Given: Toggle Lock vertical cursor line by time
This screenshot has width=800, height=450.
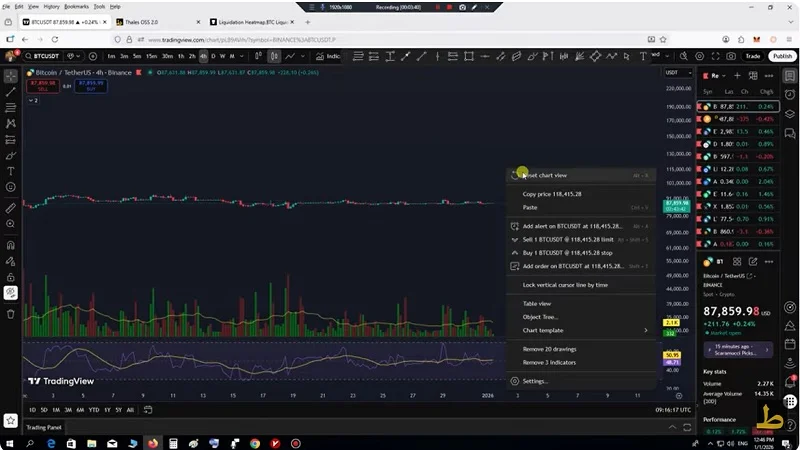Looking at the screenshot, I should (565, 285).
